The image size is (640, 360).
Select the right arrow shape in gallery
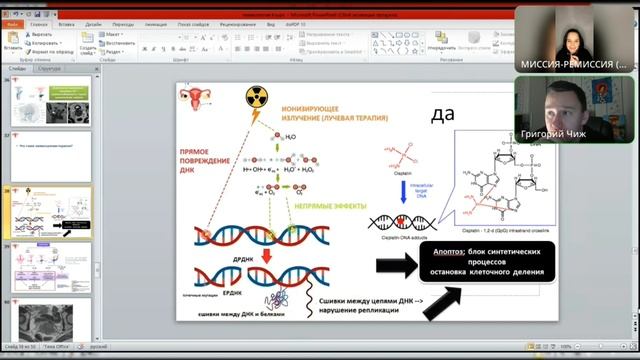[399, 43]
